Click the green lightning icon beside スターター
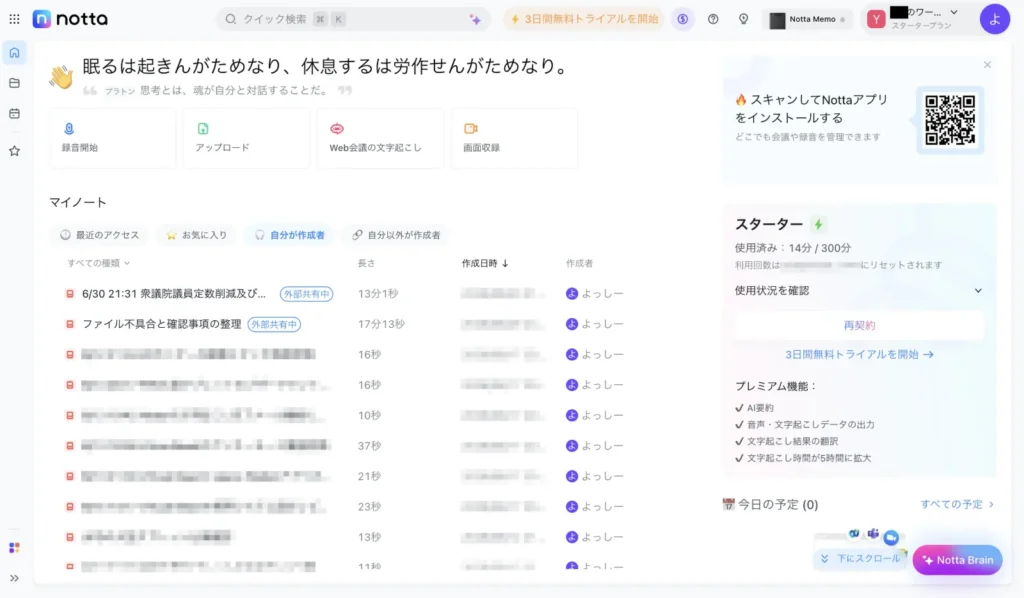1024x598 pixels. pos(818,225)
